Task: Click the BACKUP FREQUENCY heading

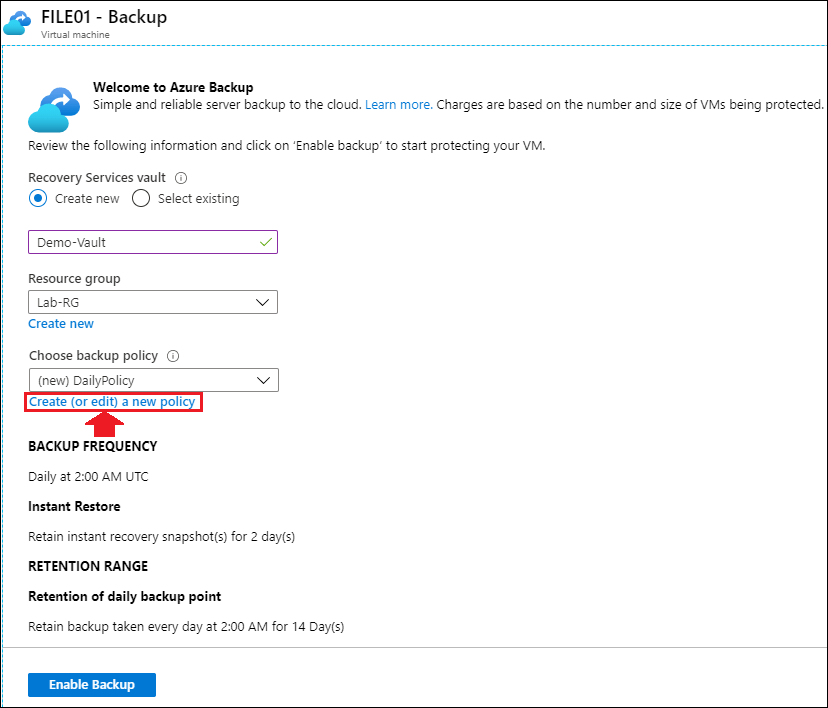Action: pyautogui.click(x=92, y=446)
